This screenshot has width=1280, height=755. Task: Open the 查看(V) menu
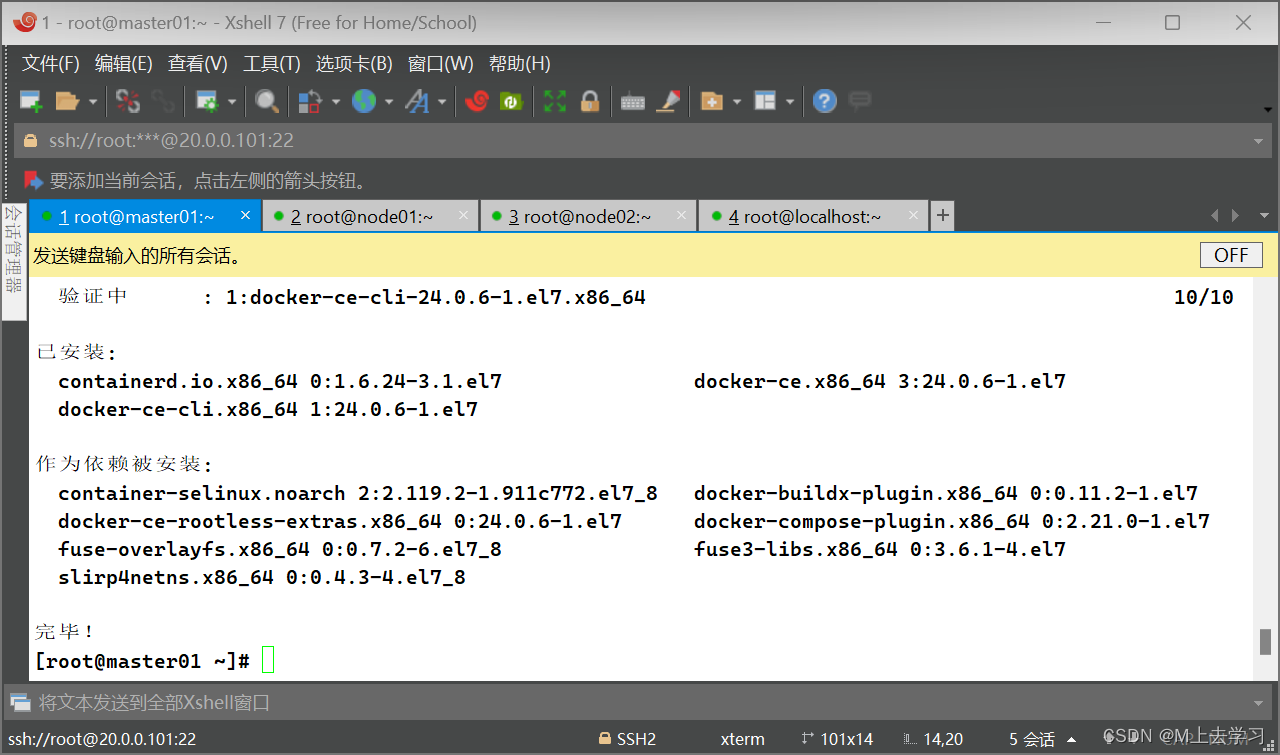point(198,64)
